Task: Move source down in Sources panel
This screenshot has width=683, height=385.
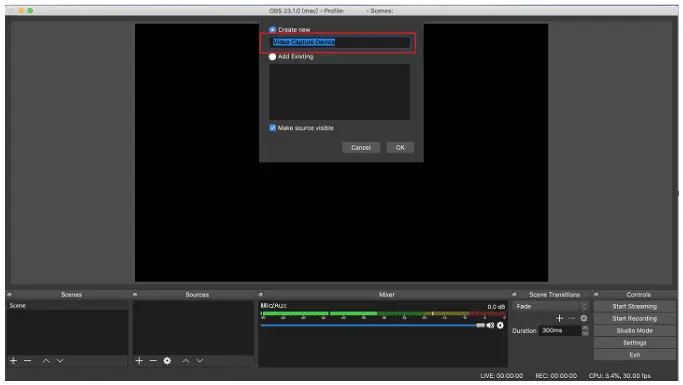Action: (199, 361)
